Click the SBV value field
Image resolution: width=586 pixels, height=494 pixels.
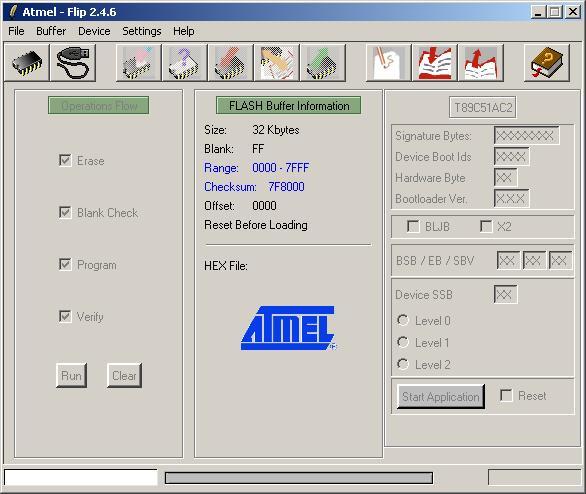pos(560,260)
